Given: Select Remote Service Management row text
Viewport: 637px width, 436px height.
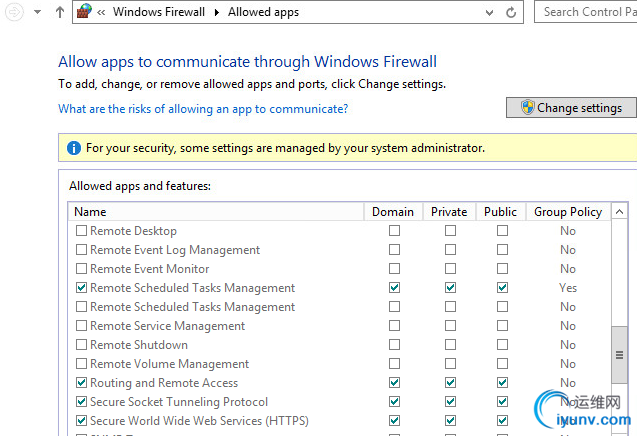Looking at the screenshot, I should [x=167, y=326].
